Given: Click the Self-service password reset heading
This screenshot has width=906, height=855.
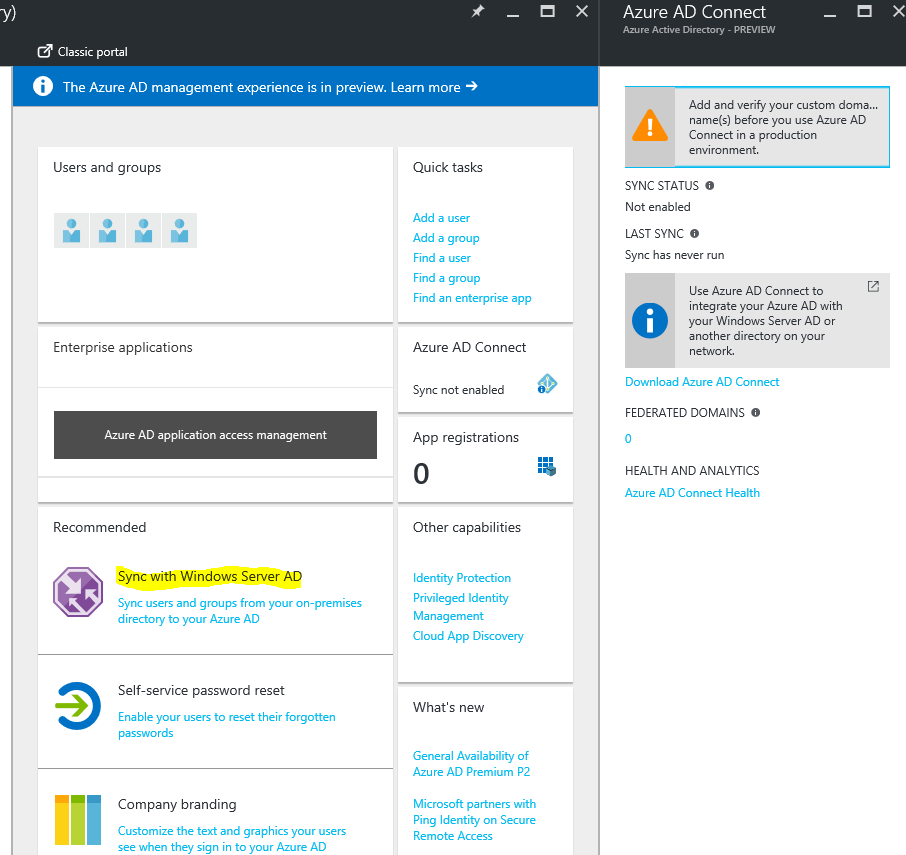Looking at the screenshot, I should (201, 690).
